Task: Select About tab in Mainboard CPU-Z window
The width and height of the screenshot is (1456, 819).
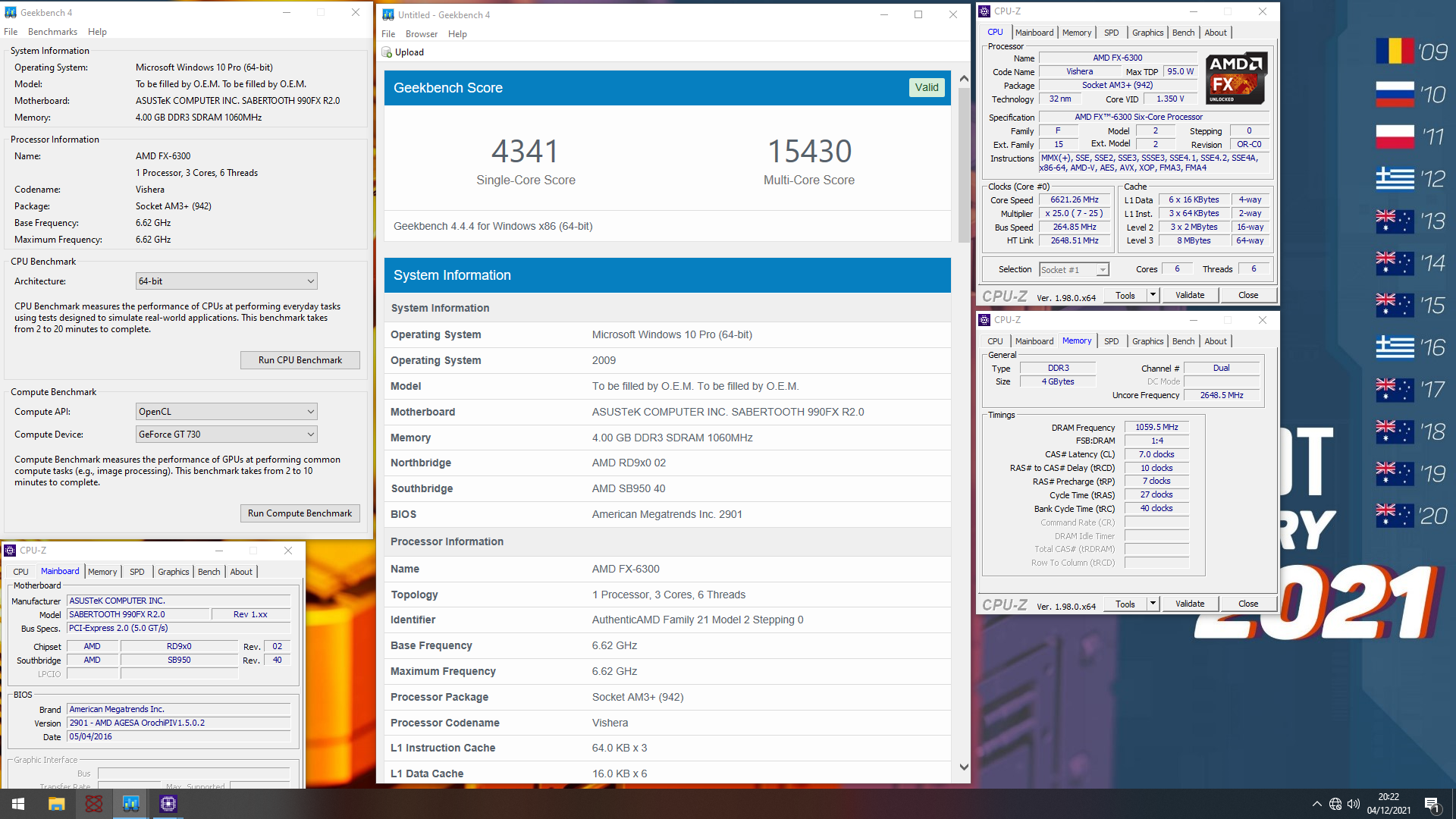Action: (x=241, y=572)
